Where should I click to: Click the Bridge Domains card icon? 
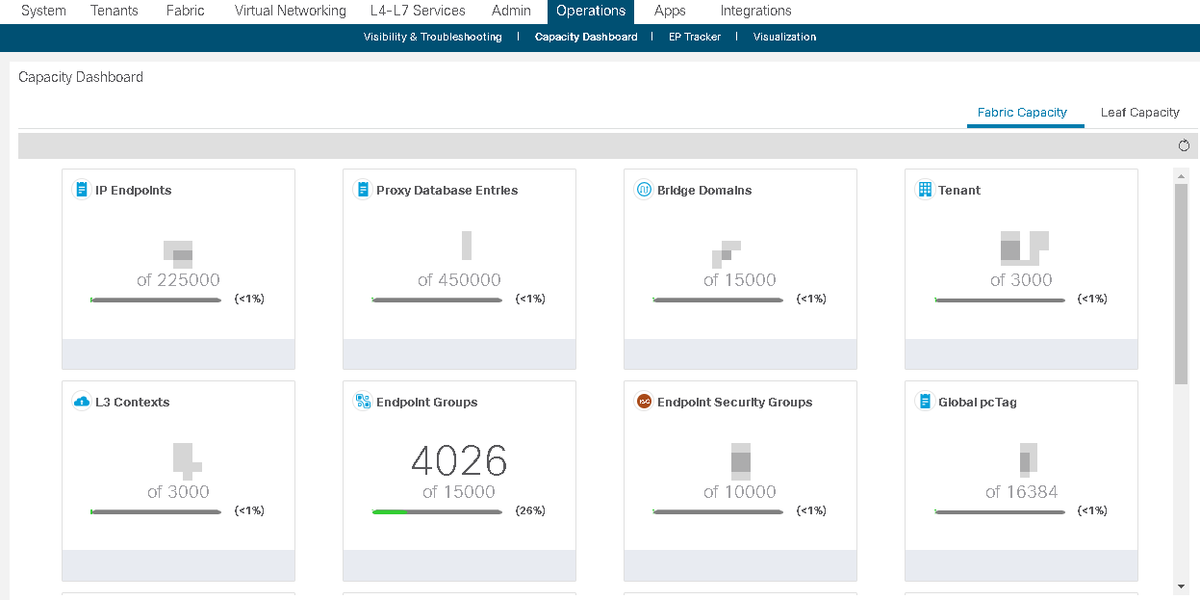pyautogui.click(x=644, y=189)
